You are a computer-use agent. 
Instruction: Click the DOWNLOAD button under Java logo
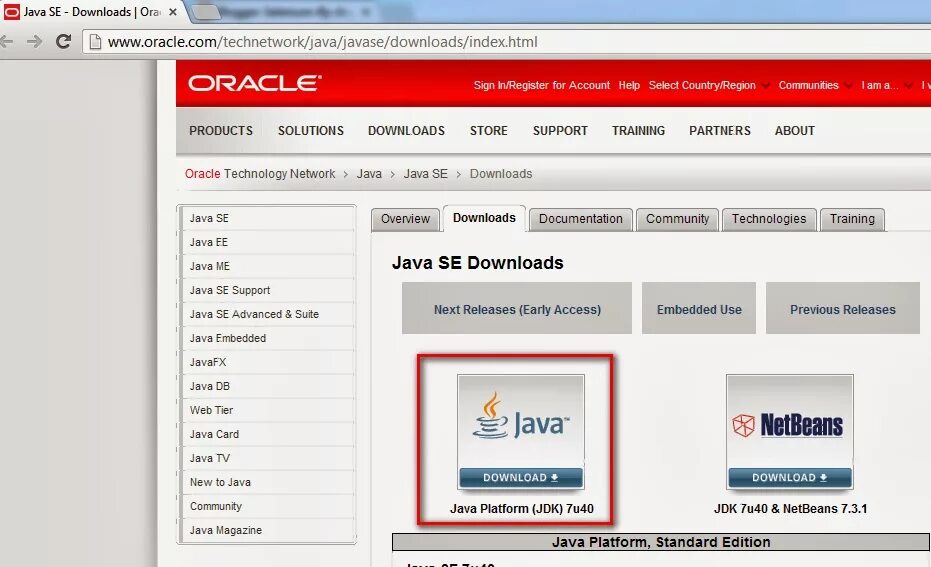(521, 478)
